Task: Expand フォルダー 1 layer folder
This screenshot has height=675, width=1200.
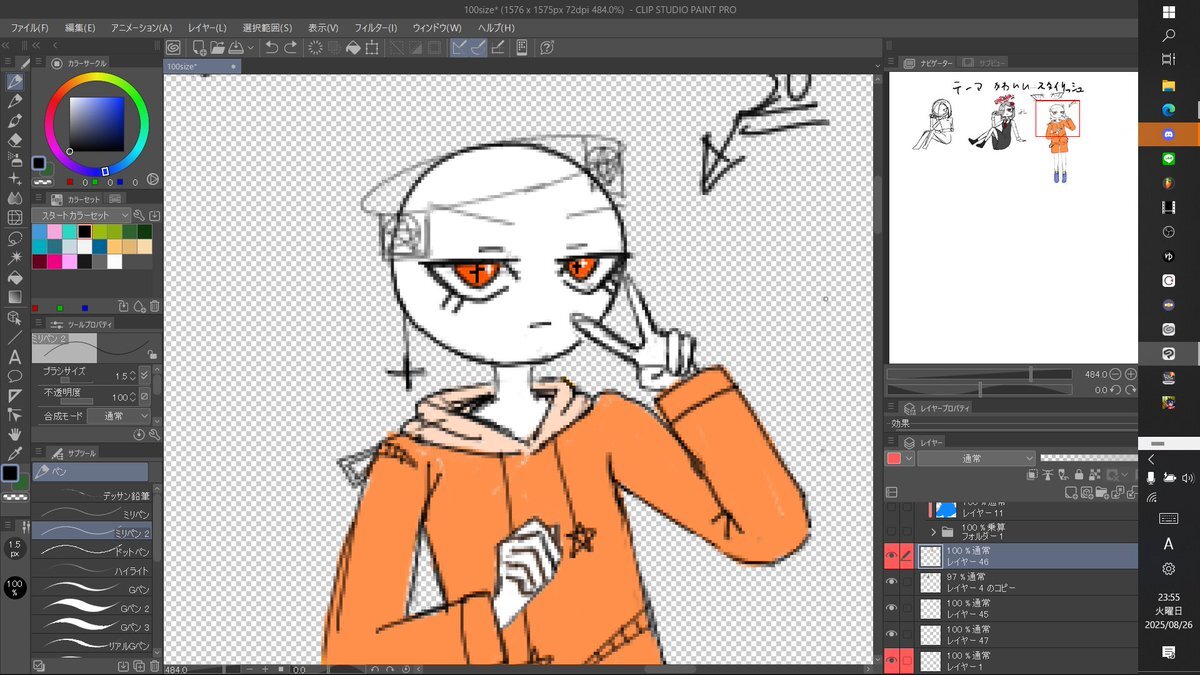Action: coord(934,532)
